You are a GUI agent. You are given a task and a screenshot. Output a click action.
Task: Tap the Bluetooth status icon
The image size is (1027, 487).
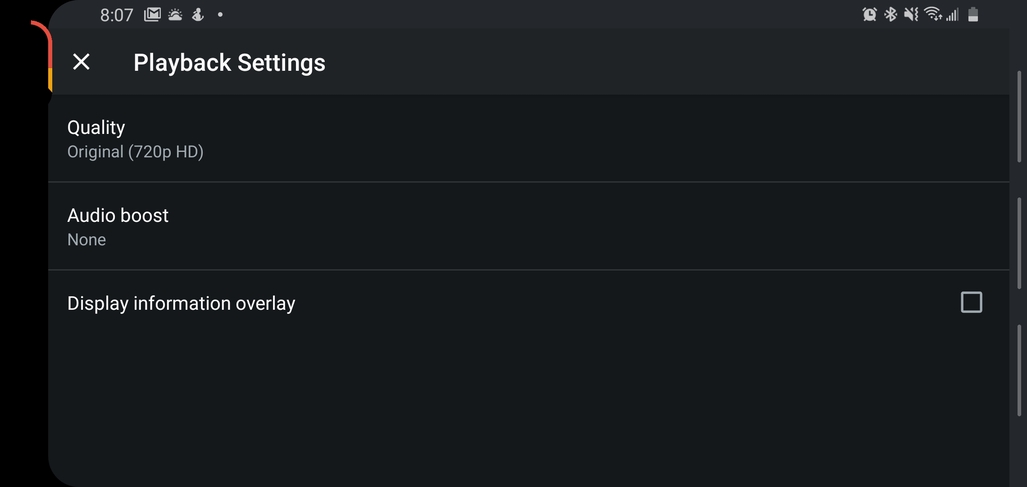point(890,15)
